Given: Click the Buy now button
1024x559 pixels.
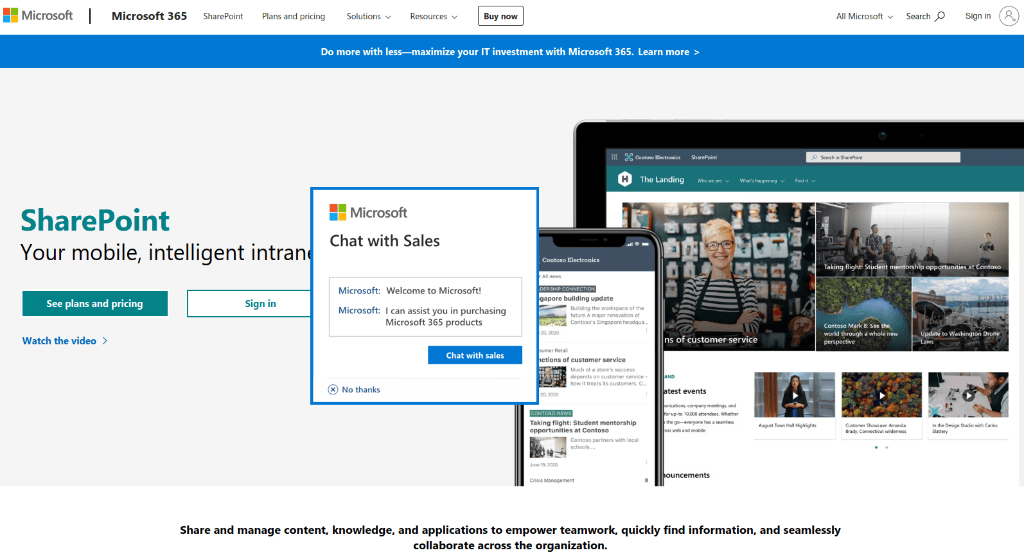Looking at the screenshot, I should pyautogui.click(x=500, y=16).
